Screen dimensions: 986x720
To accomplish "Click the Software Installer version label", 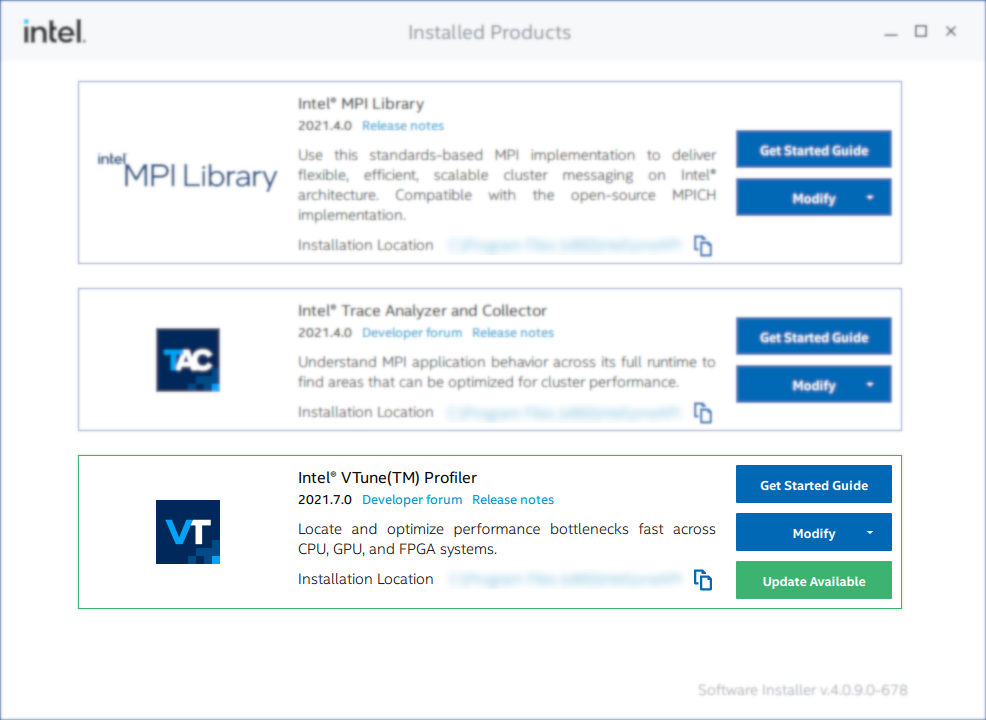I will [802, 690].
